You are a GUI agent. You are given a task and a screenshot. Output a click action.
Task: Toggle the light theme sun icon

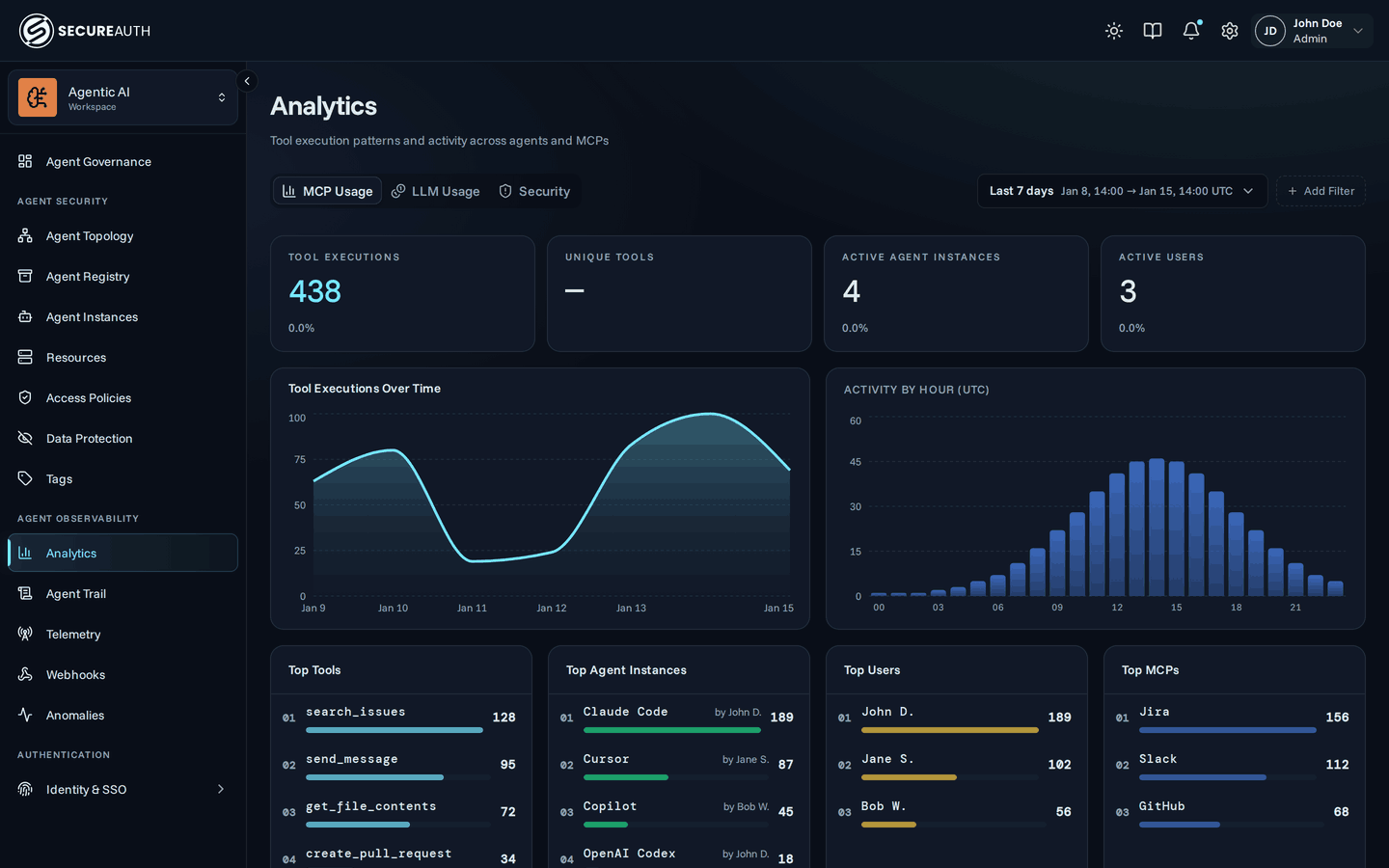point(1114,31)
